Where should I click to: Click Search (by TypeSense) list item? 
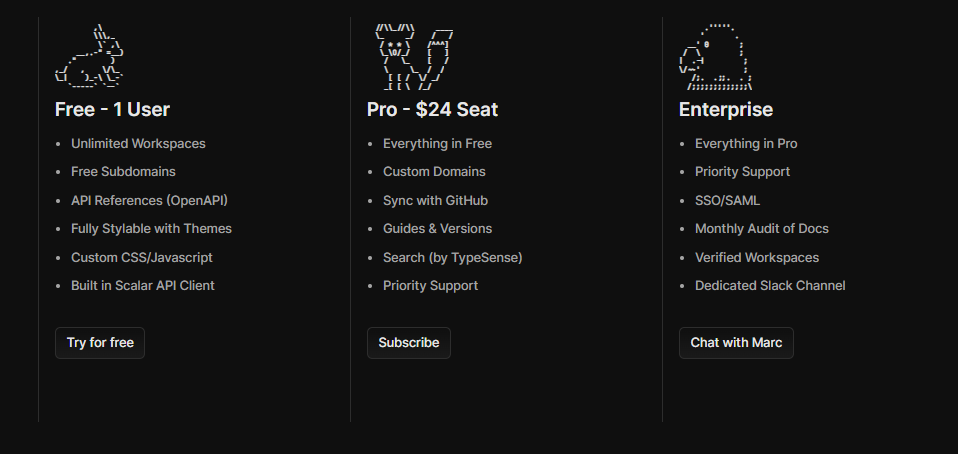(453, 258)
